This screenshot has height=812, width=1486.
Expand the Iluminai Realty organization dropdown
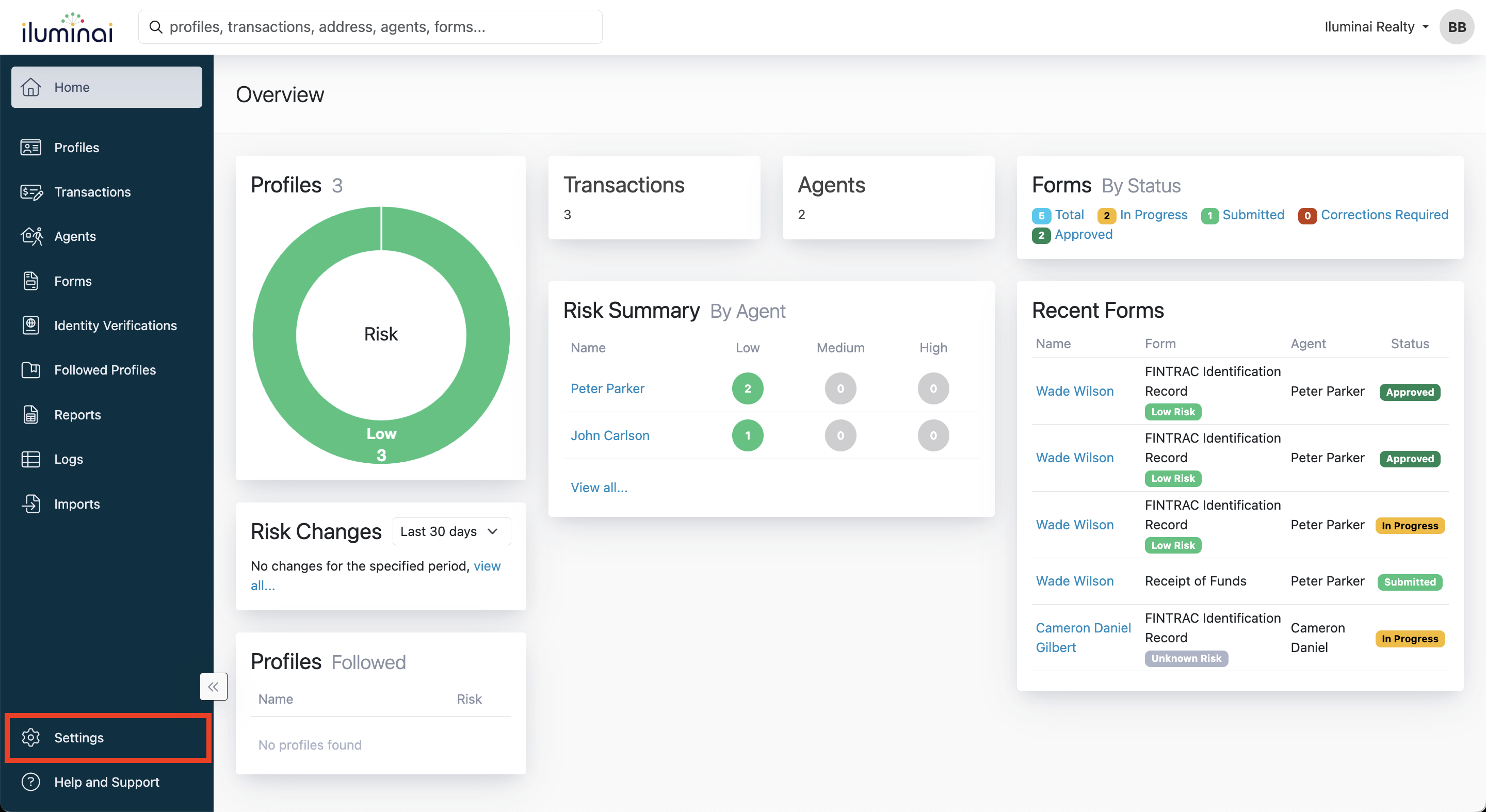[1376, 26]
